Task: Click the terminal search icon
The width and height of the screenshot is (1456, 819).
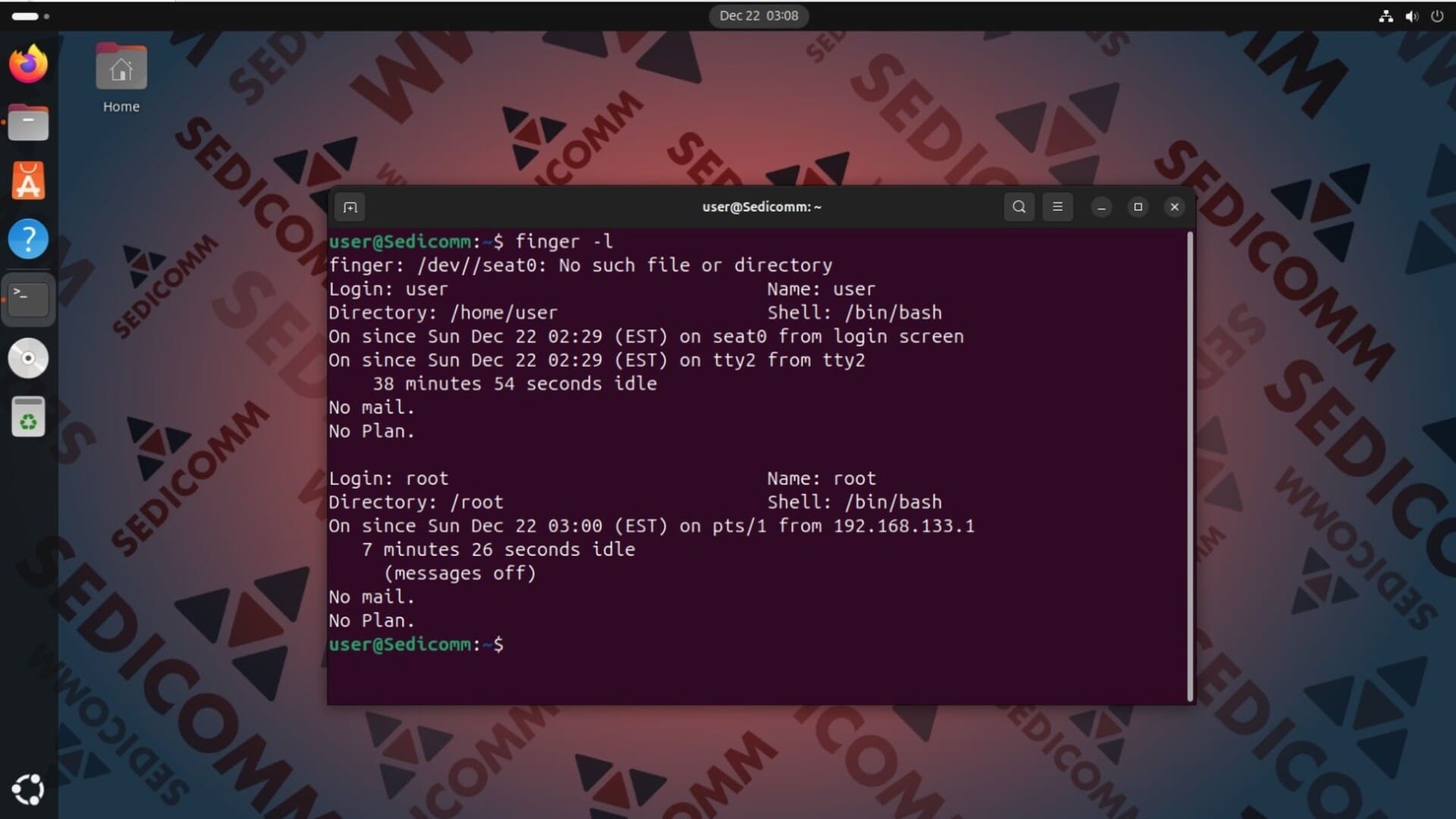Action: tap(1018, 207)
